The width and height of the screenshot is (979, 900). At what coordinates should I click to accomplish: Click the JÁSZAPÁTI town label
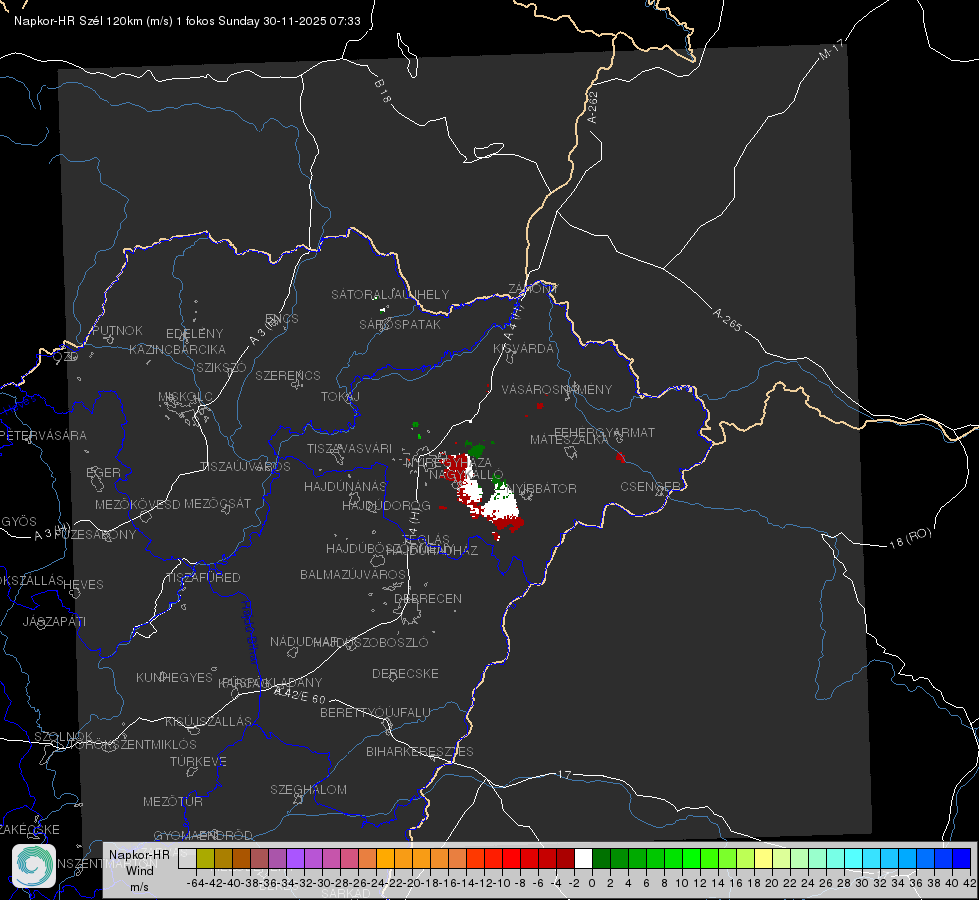tap(54, 621)
